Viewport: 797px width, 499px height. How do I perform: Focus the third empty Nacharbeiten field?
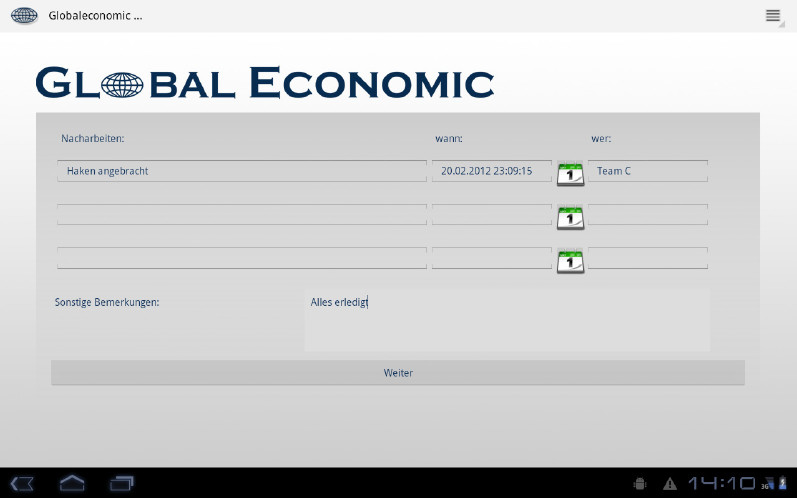(242, 258)
